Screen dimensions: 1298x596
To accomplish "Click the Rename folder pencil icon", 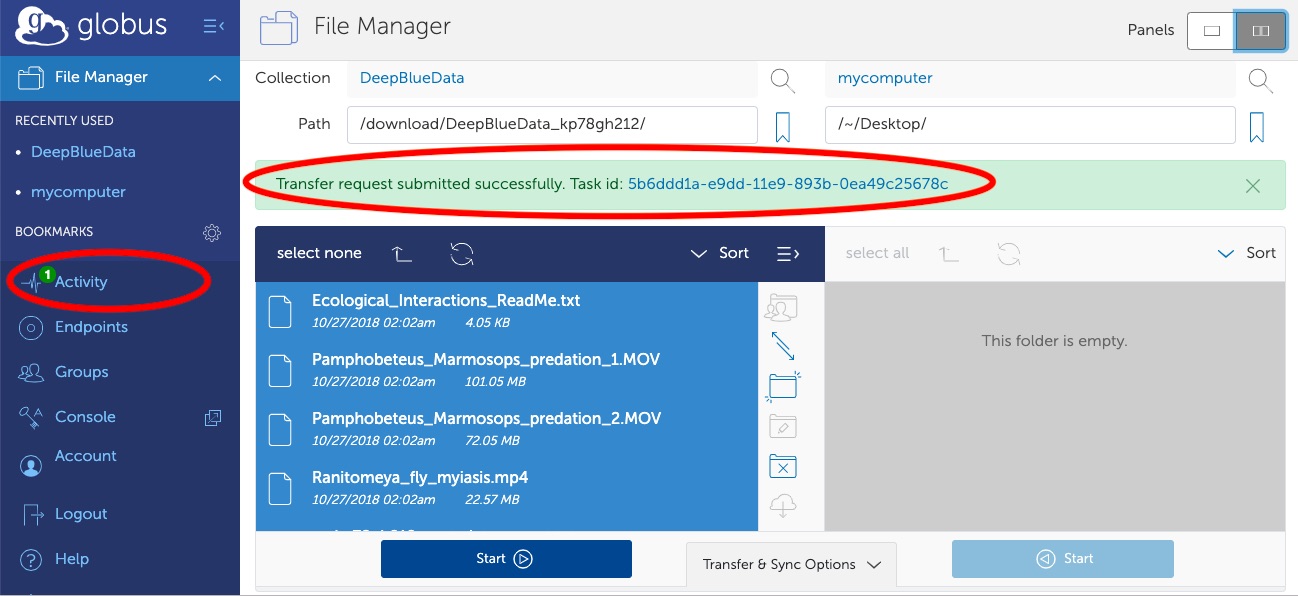I will click(x=783, y=426).
